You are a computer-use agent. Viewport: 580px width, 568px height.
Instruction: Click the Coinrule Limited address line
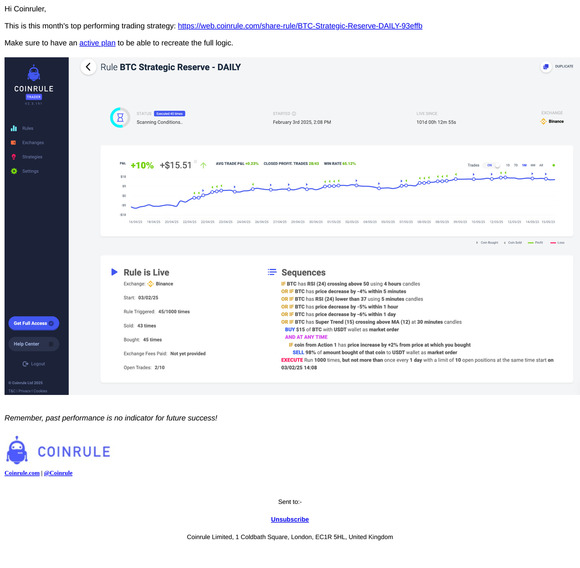coord(290,537)
